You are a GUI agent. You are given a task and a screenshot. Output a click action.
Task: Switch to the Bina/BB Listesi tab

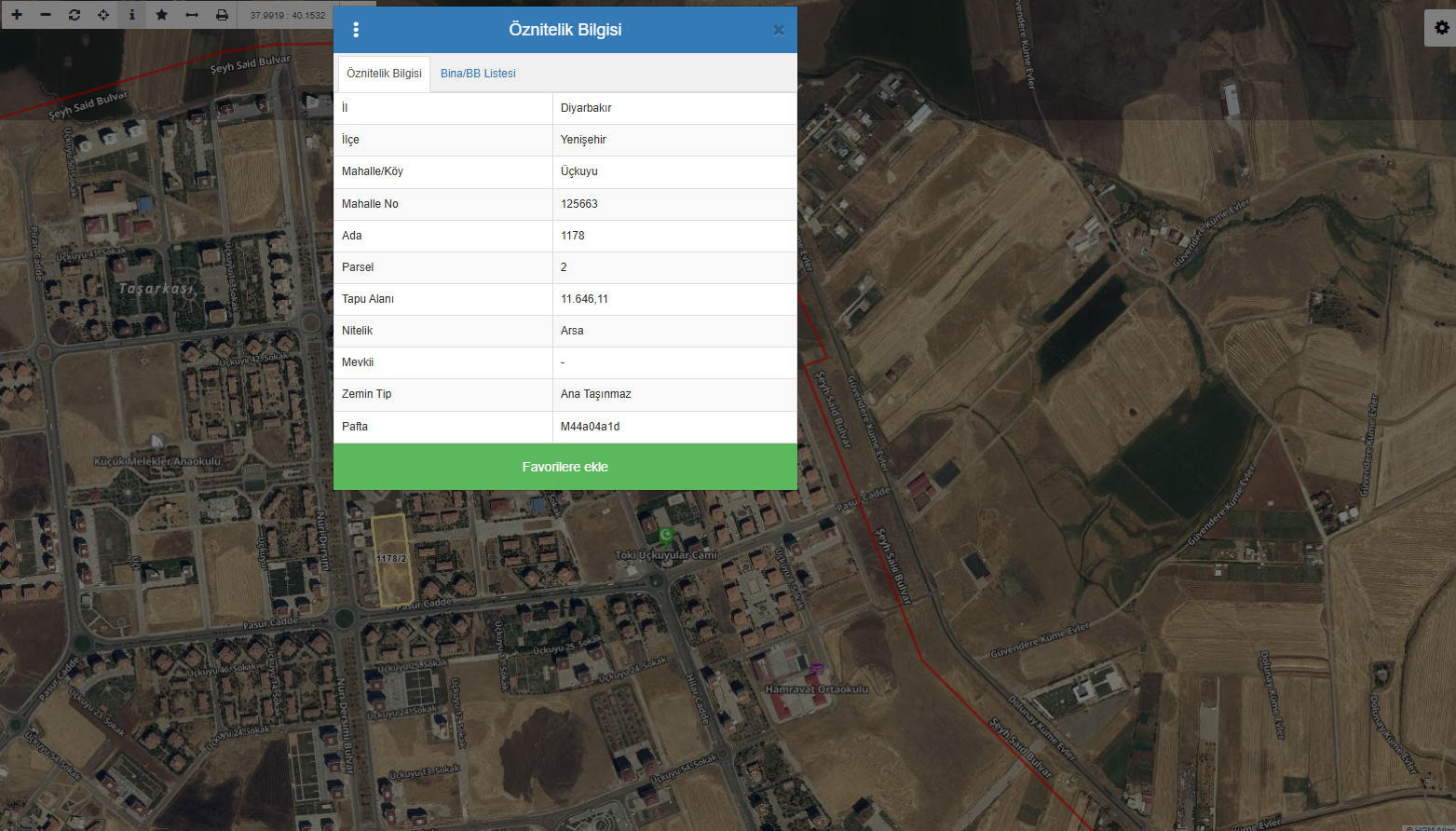tap(478, 74)
